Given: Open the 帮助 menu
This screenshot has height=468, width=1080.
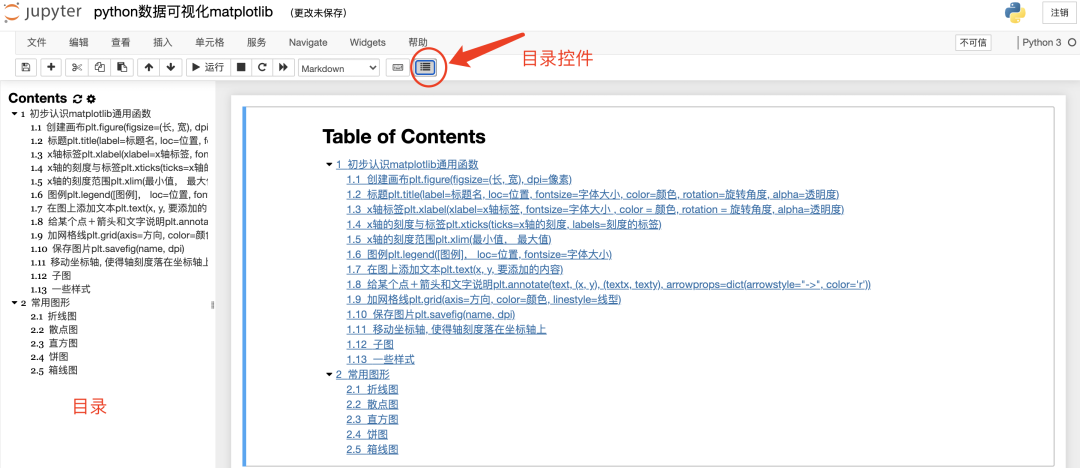Looking at the screenshot, I should click(x=417, y=43).
